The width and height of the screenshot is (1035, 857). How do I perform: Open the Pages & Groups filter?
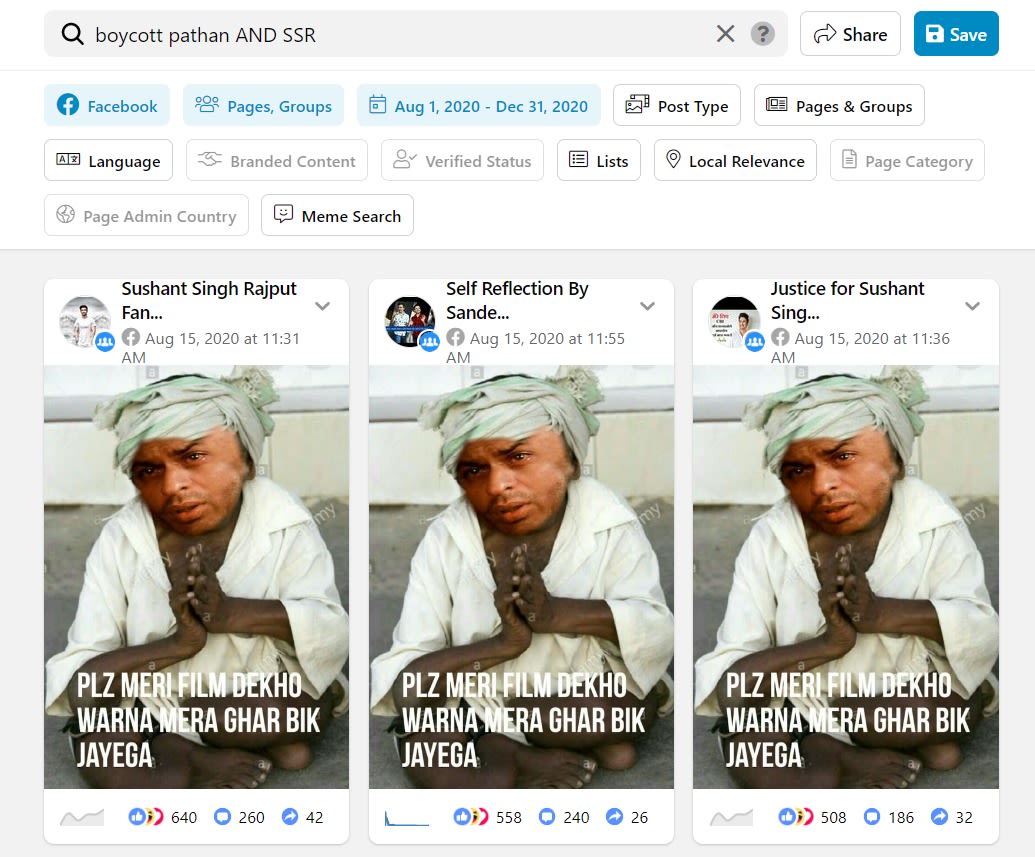pos(839,106)
